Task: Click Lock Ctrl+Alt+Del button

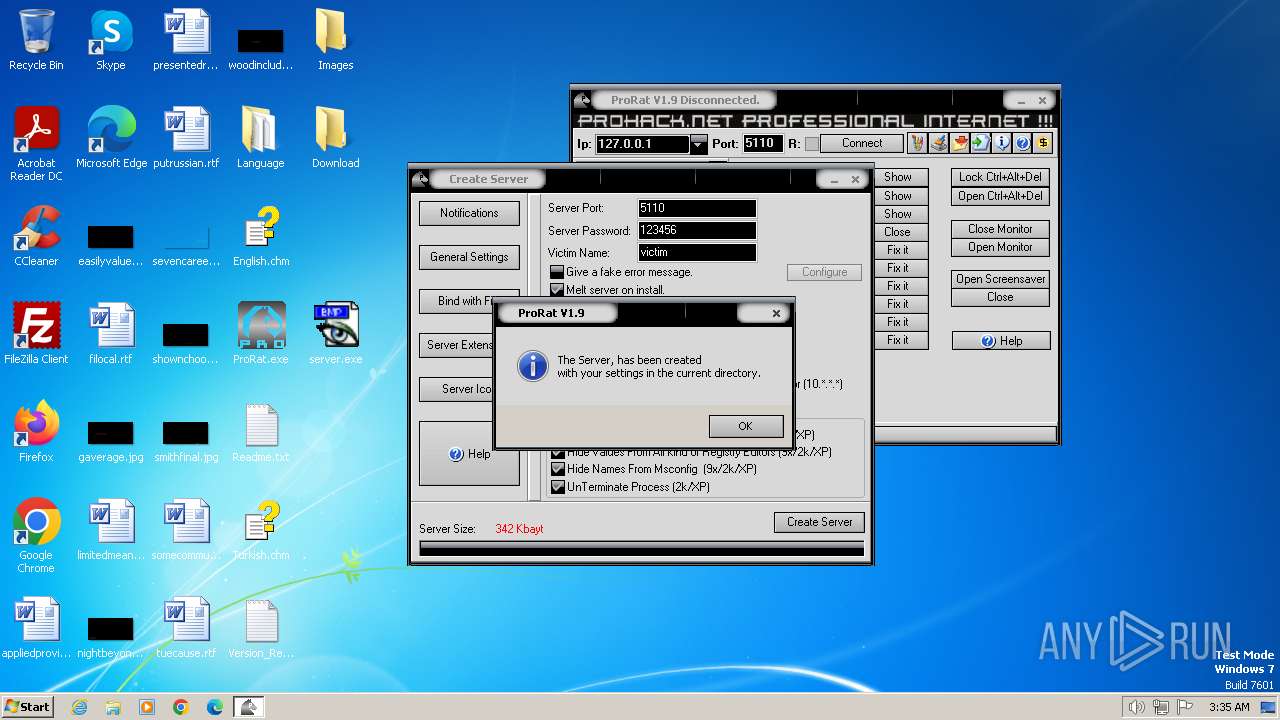Action: pyautogui.click(x=1000, y=177)
